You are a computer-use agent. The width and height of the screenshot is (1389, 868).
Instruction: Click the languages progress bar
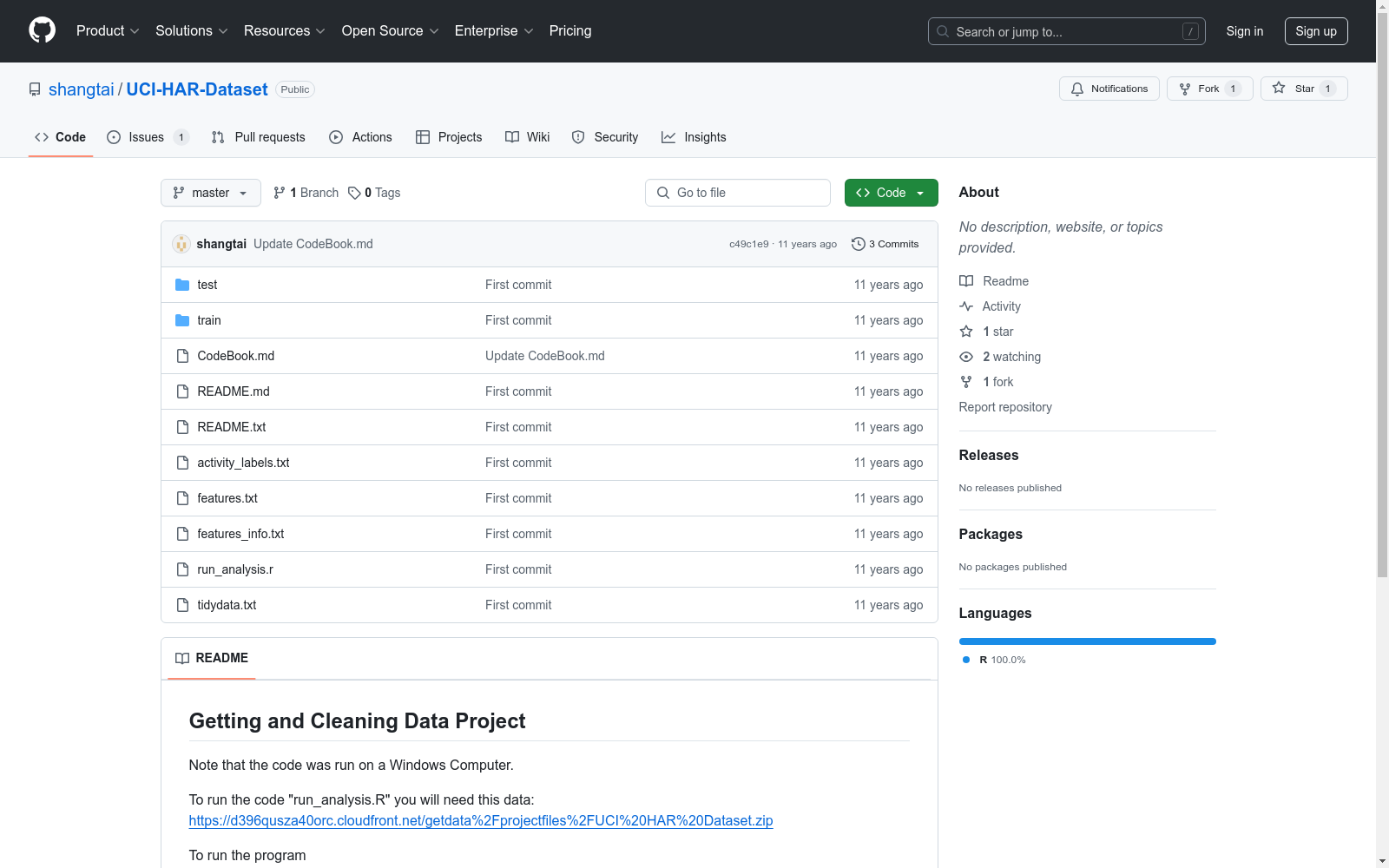(x=1088, y=641)
